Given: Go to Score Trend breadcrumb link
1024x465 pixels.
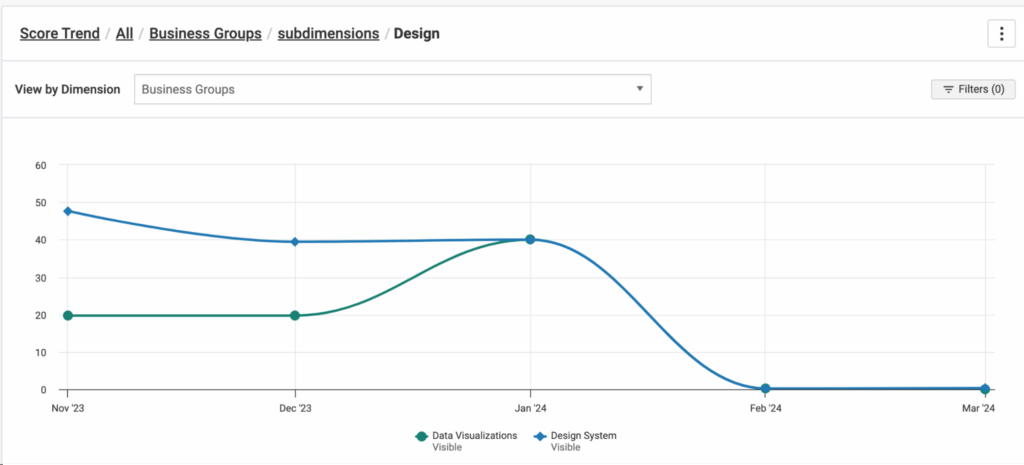Looking at the screenshot, I should tap(60, 33).
